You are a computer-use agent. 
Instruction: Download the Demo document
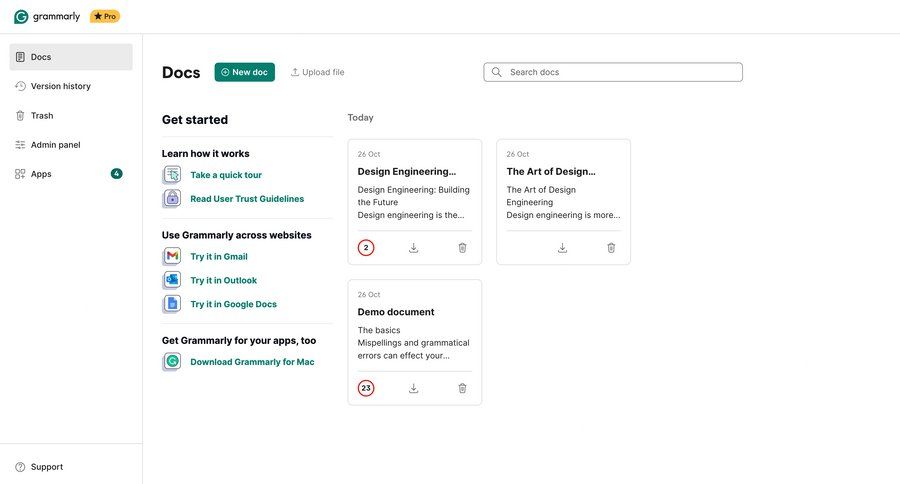click(413, 389)
